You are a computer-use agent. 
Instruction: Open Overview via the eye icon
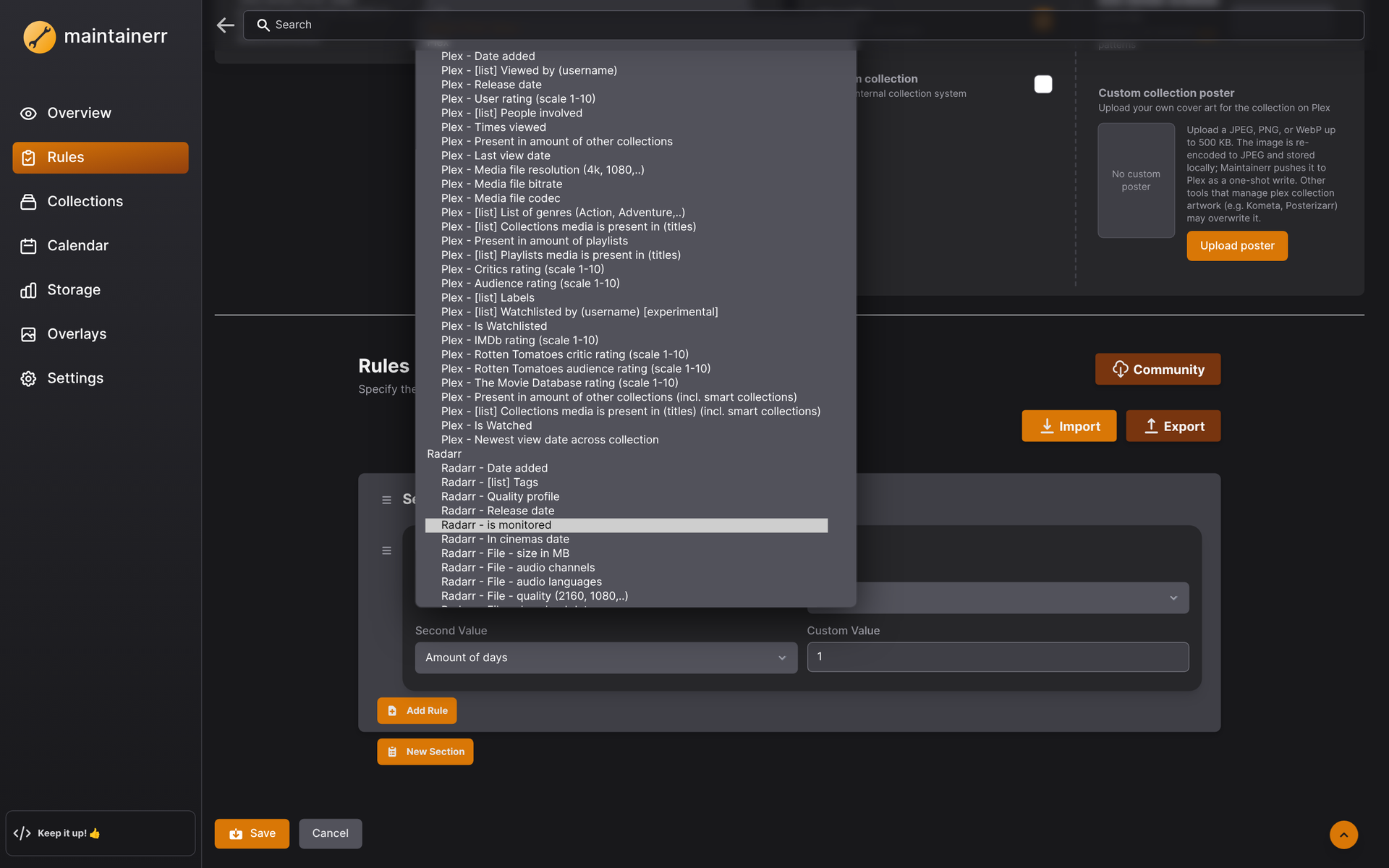click(28, 114)
